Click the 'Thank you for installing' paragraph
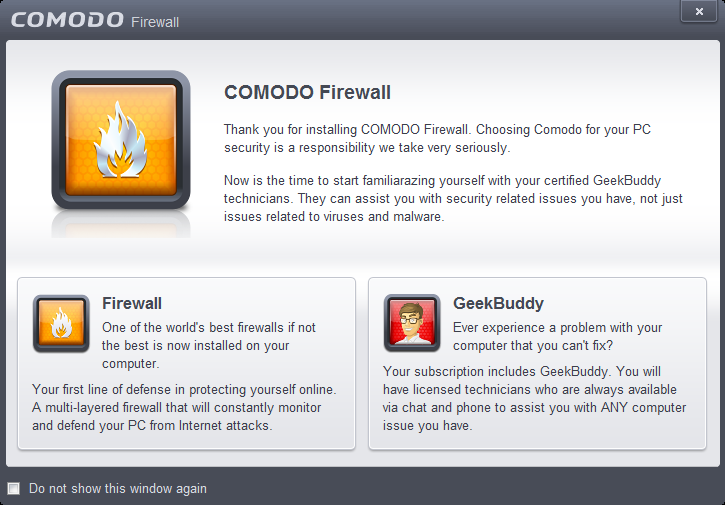The width and height of the screenshot is (725, 505). point(437,138)
